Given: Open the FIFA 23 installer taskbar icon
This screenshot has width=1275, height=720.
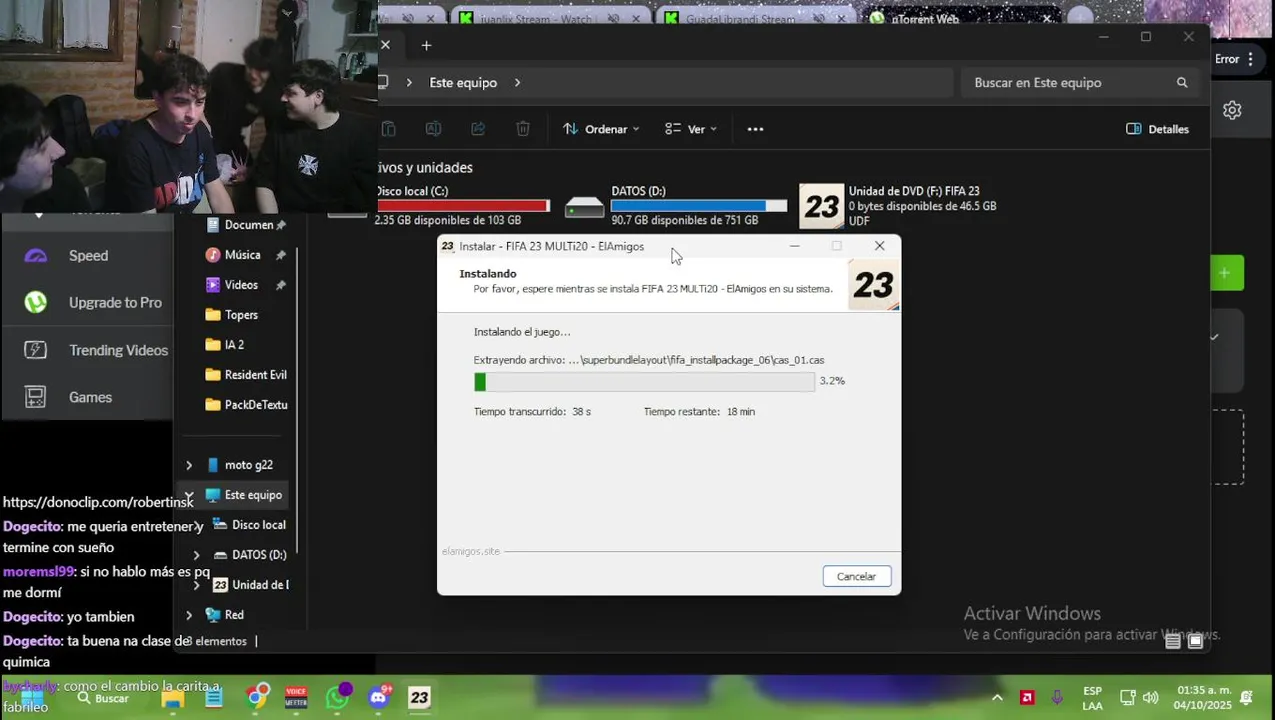Looking at the screenshot, I should [x=419, y=697].
